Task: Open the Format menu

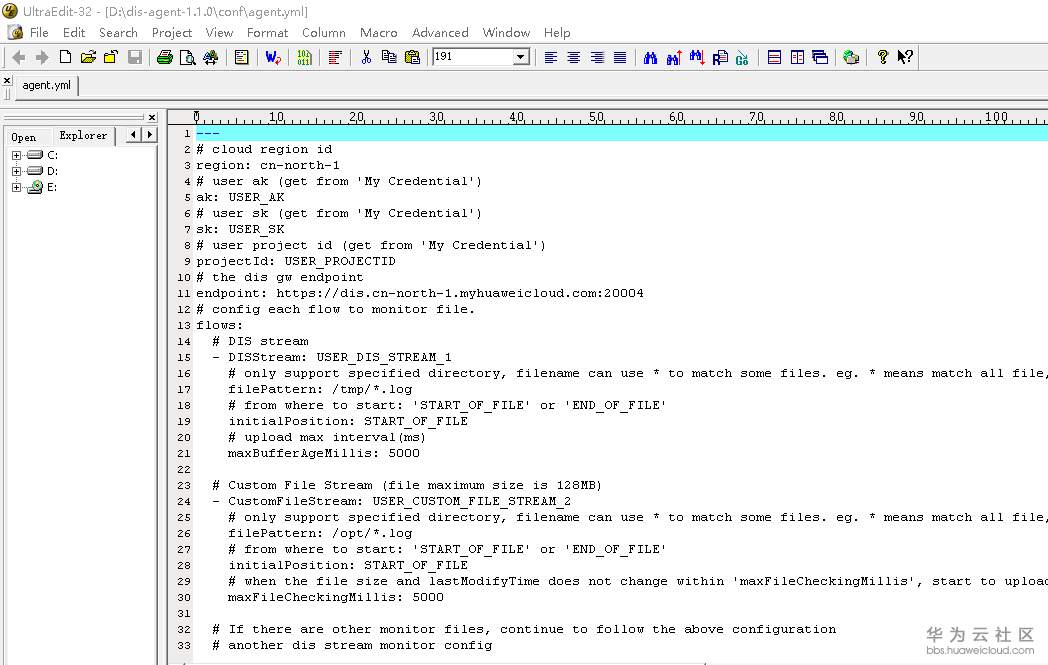Action: [x=267, y=33]
